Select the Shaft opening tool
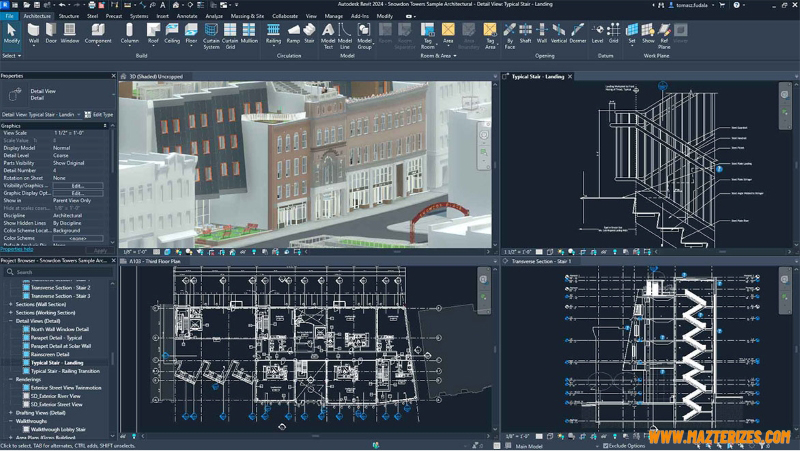The width and height of the screenshot is (800, 451). 526,34
